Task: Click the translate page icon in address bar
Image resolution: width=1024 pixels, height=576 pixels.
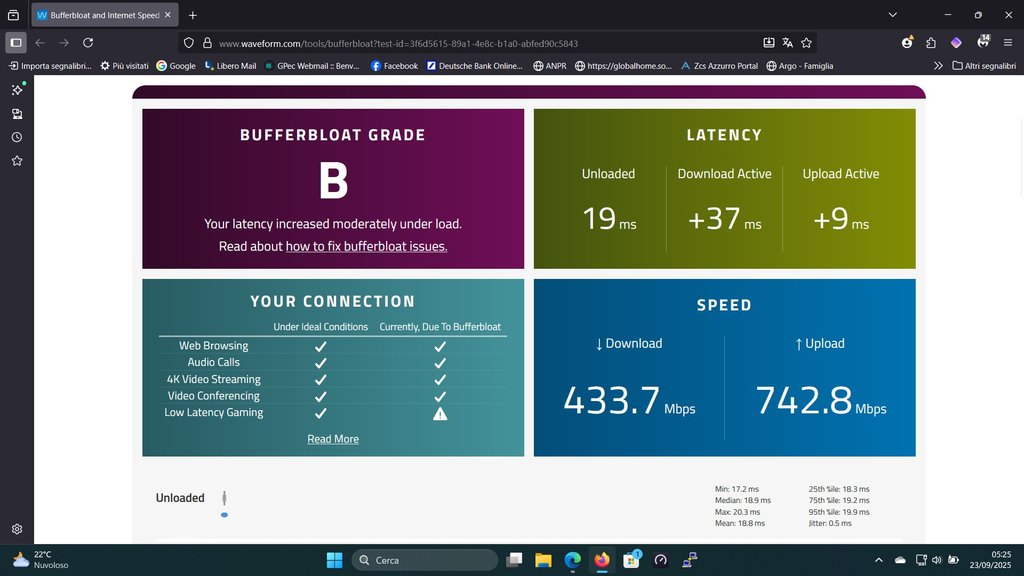Action: [787, 43]
